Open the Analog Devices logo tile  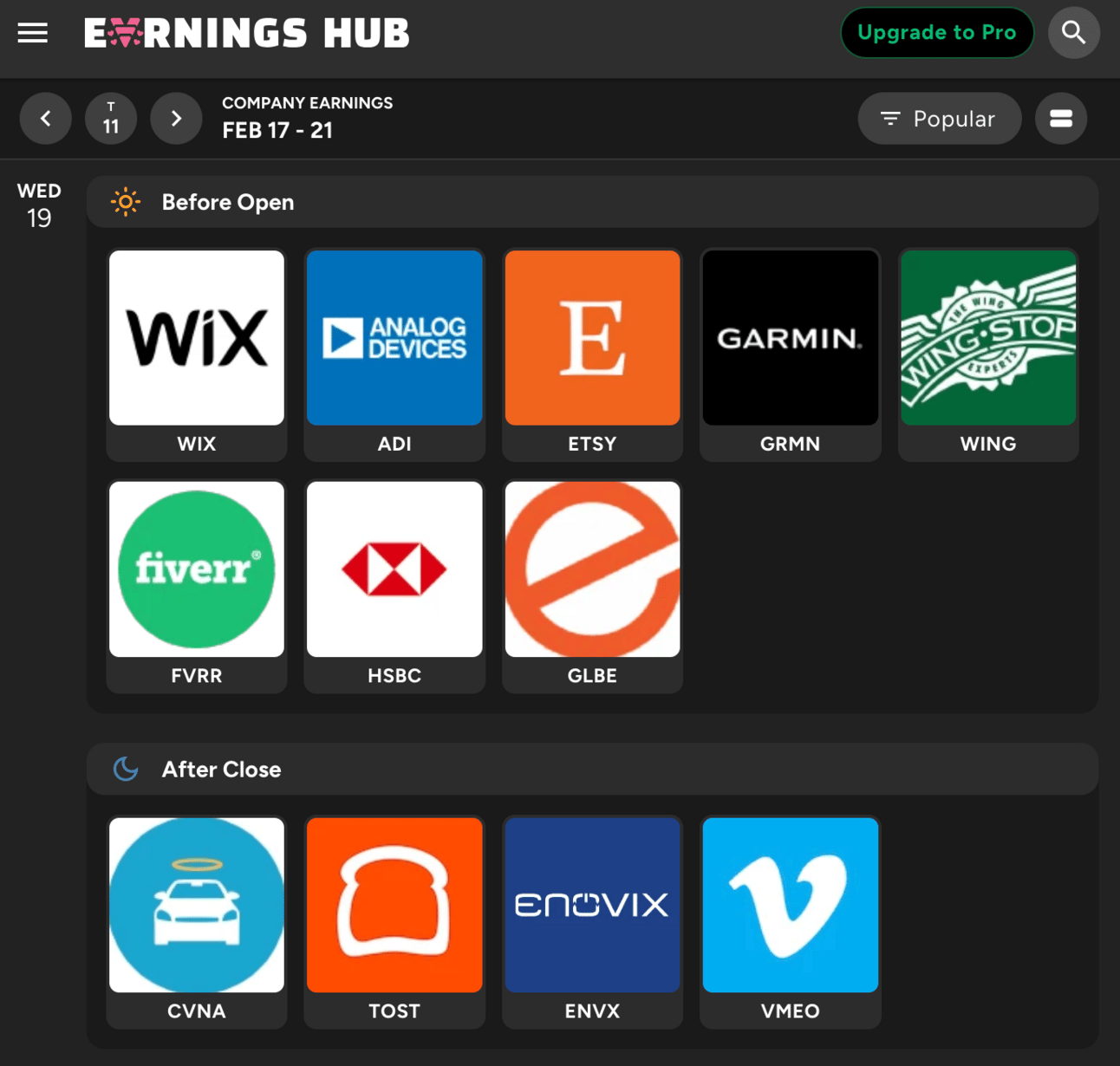(x=394, y=338)
